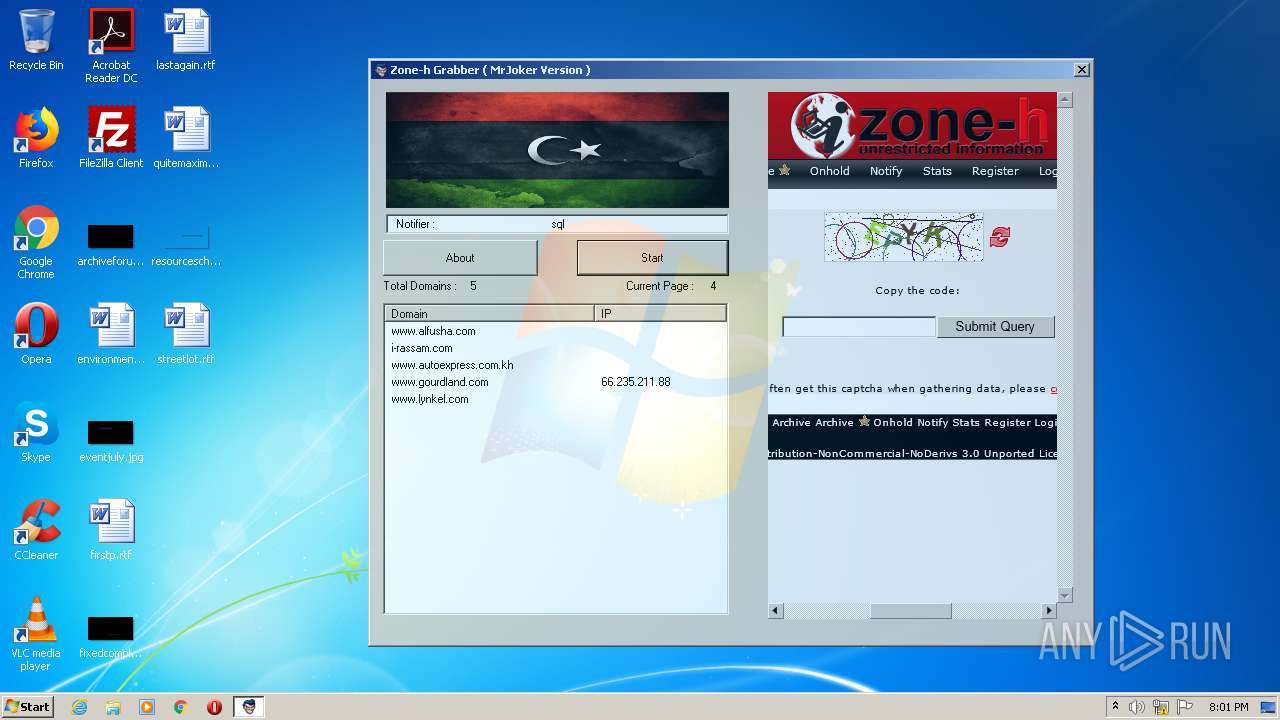Viewport: 1280px width, 720px height.
Task: Open Stats in zone-h navigation
Action: (x=937, y=171)
